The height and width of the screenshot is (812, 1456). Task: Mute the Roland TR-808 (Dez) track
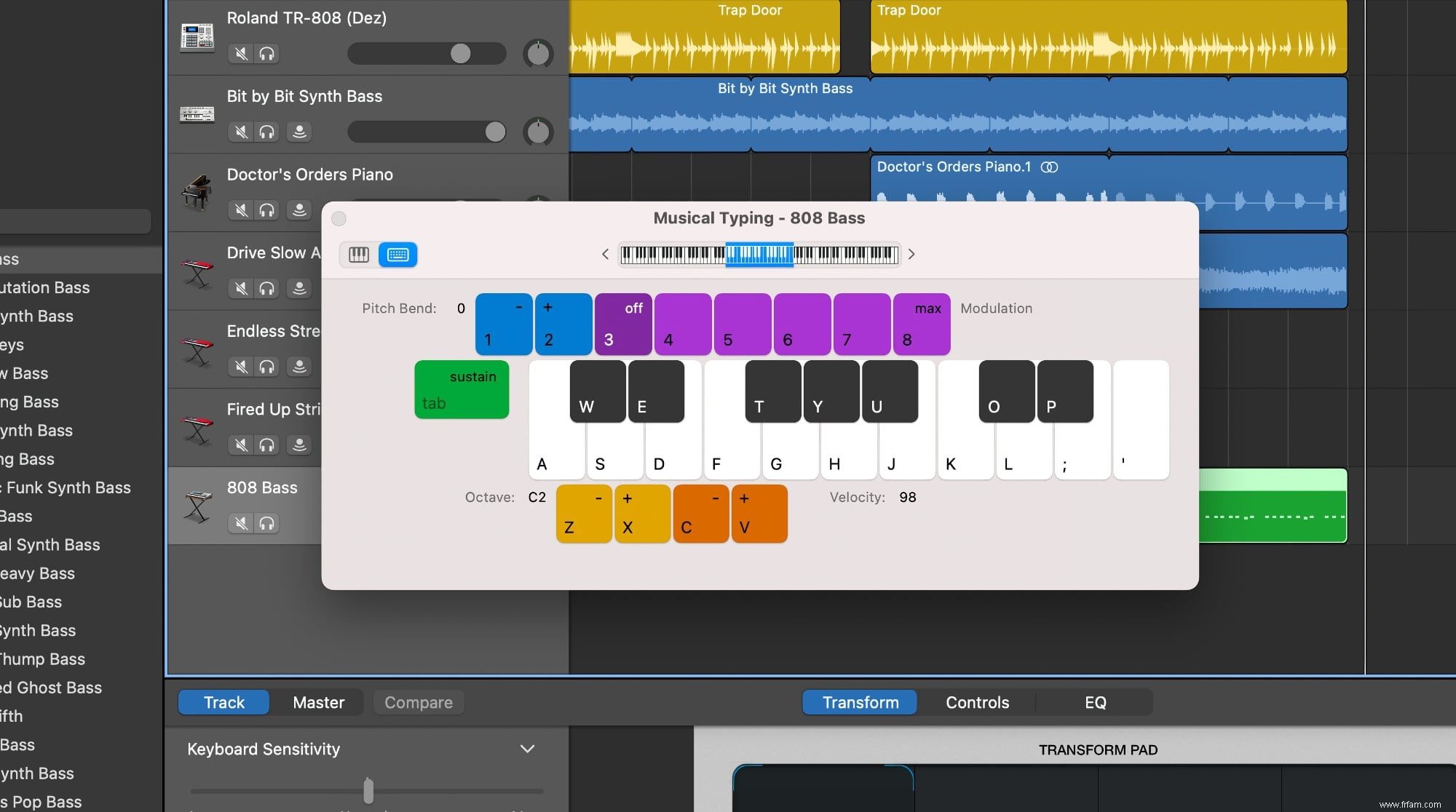click(x=241, y=54)
